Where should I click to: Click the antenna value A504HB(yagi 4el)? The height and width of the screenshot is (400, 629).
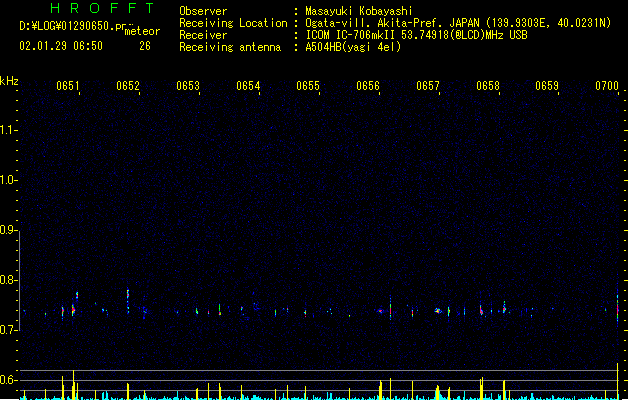353,47
